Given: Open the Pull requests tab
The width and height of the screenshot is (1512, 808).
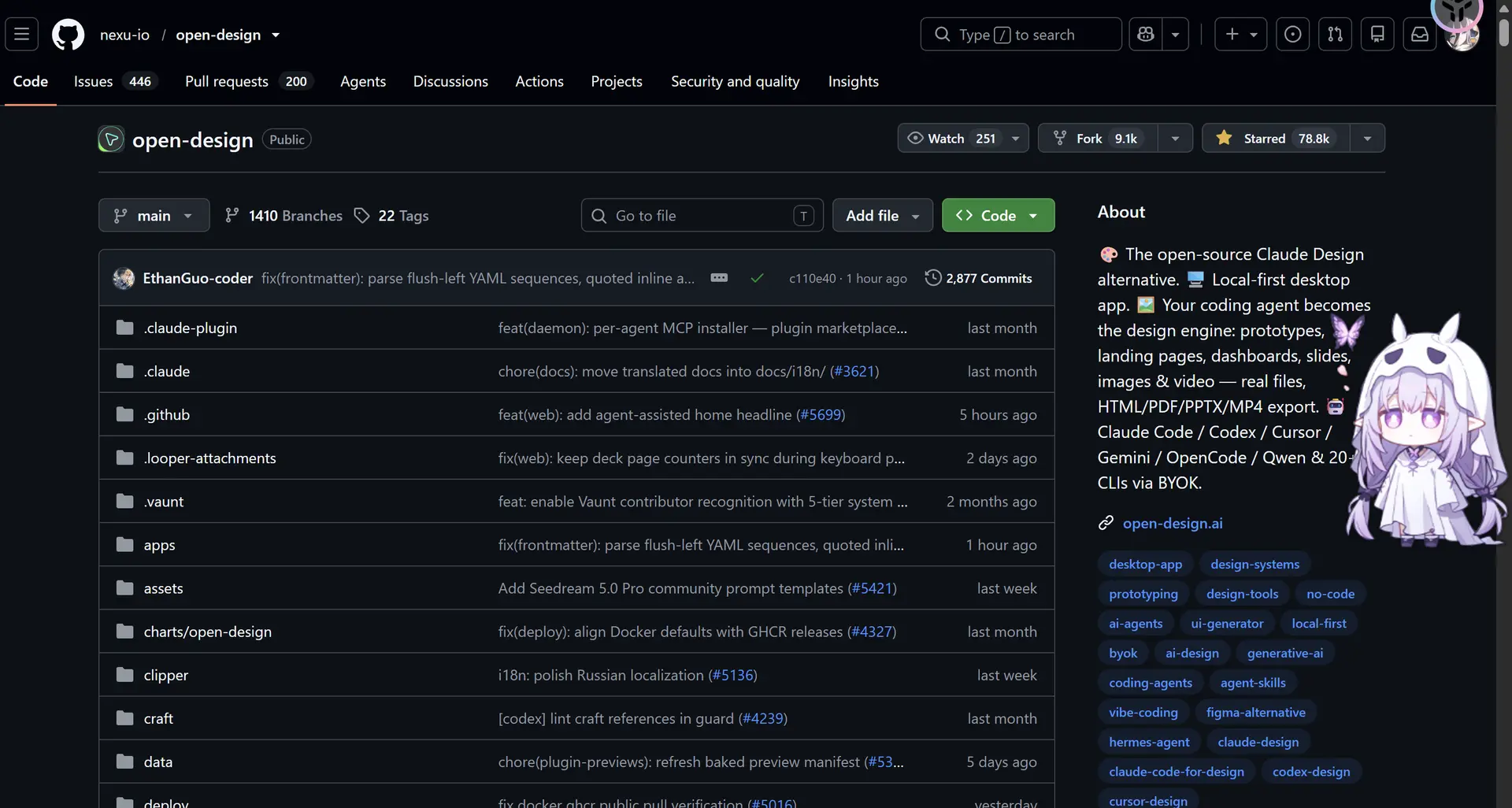Looking at the screenshot, I should coord(249,81).
